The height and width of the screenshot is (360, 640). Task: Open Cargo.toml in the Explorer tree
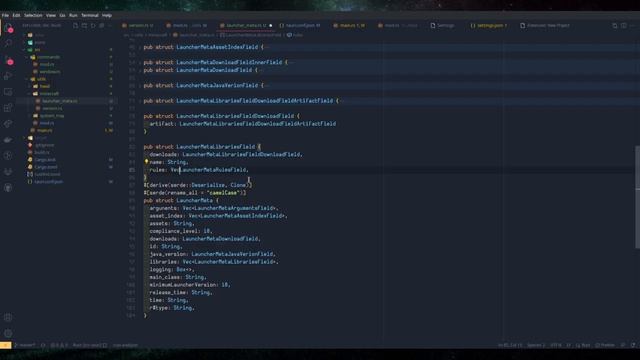point(46,167)
